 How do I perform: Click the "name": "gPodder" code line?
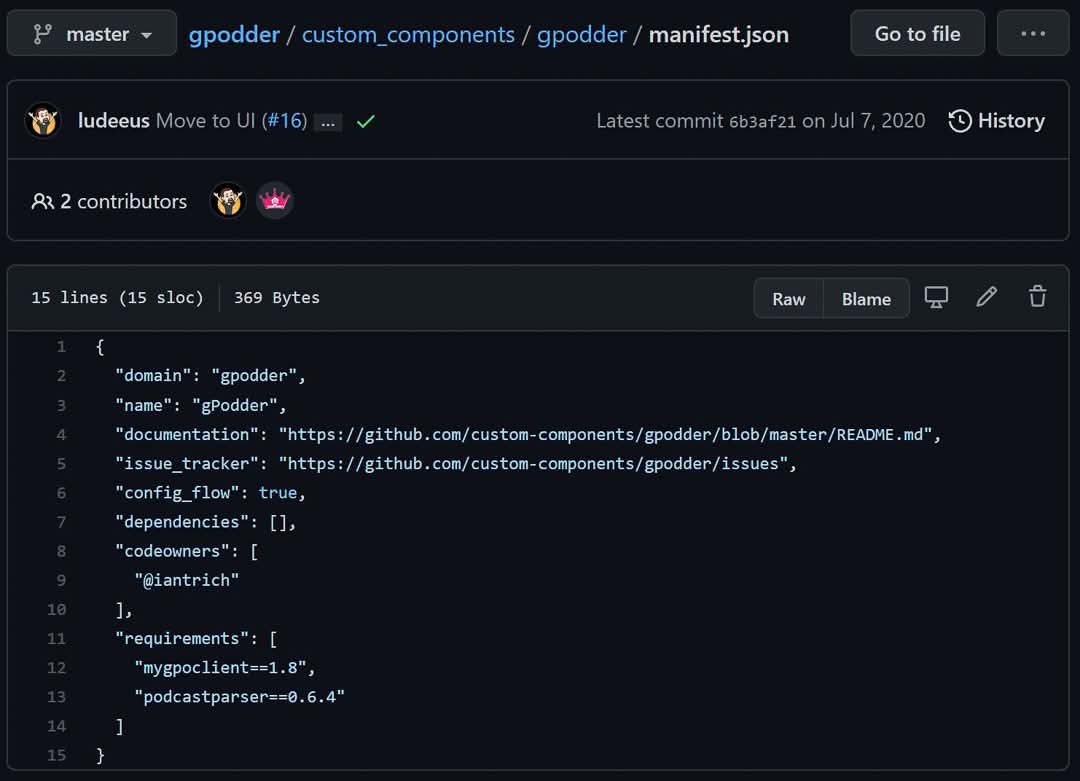[x=200, y=406]
